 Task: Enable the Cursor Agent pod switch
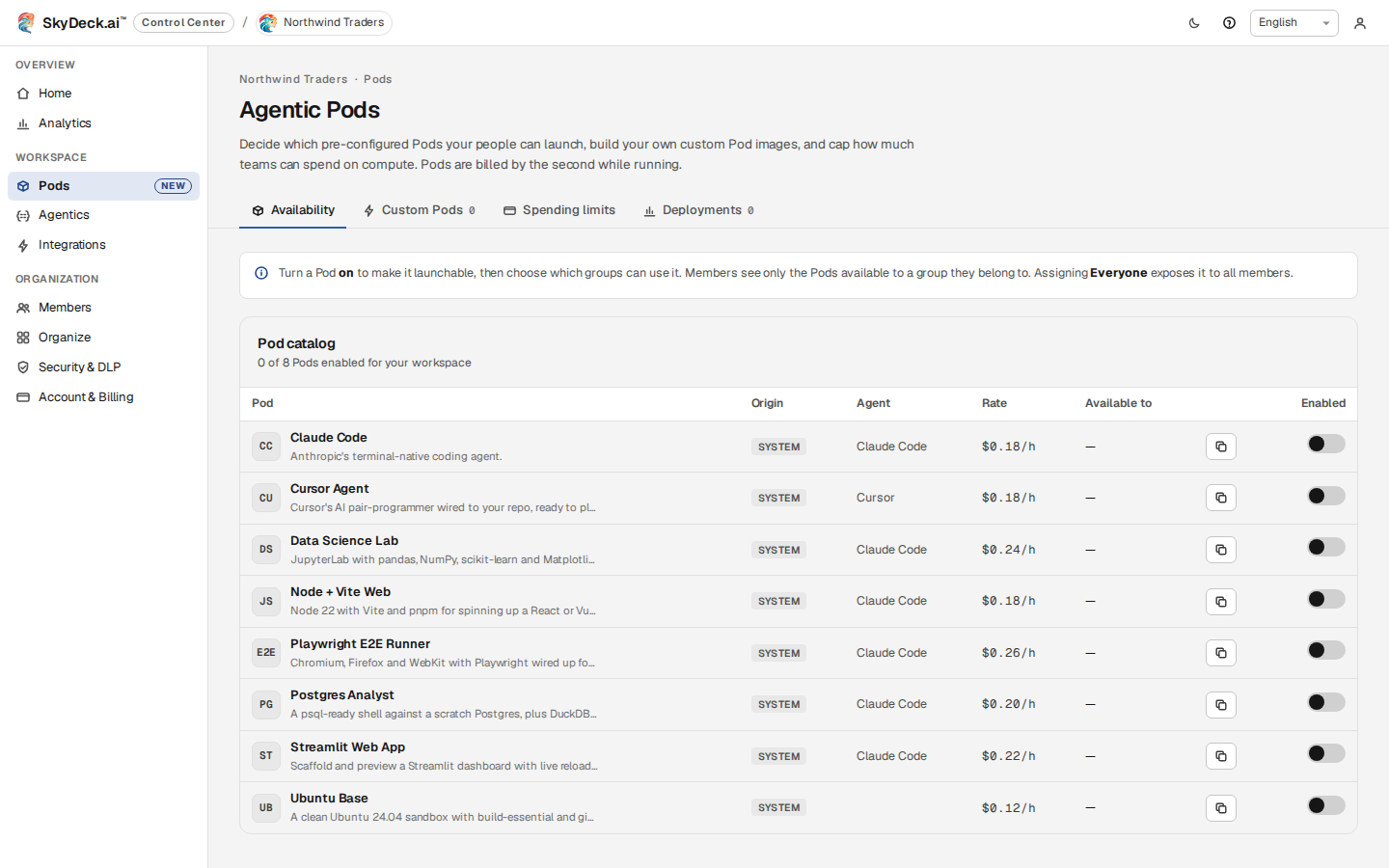[1326, 496]
